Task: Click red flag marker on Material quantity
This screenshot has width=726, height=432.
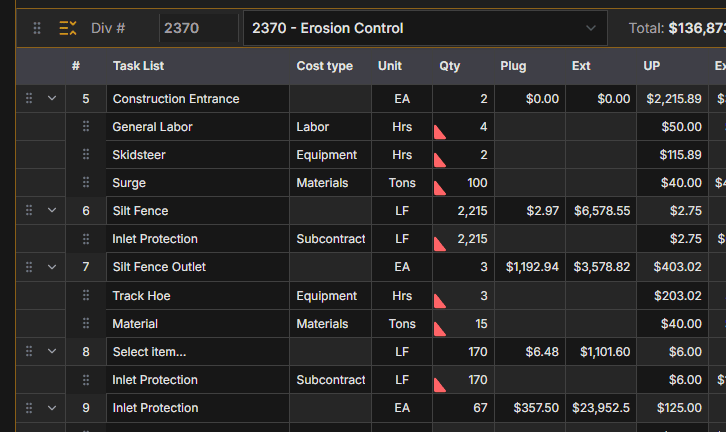Action: [439, 328]
